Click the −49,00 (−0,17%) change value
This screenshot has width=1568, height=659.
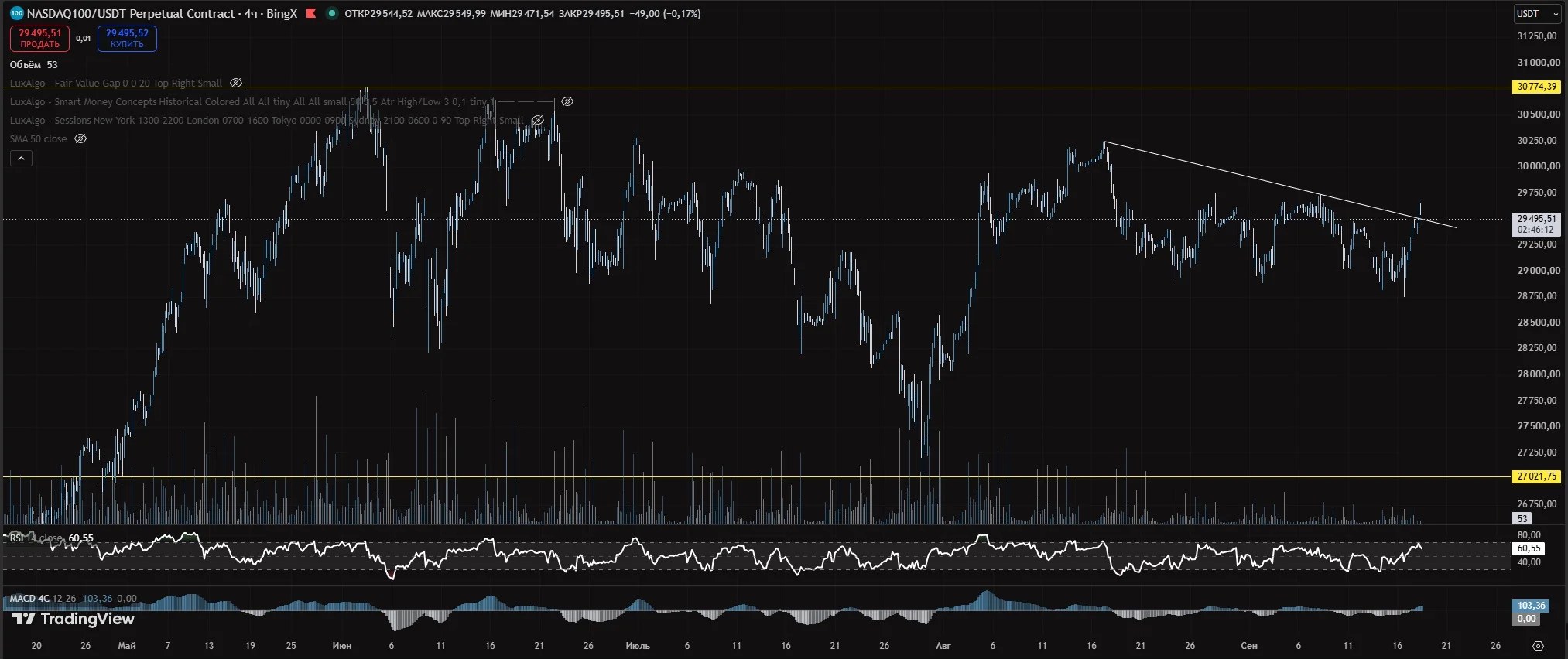tap(665, 13)
